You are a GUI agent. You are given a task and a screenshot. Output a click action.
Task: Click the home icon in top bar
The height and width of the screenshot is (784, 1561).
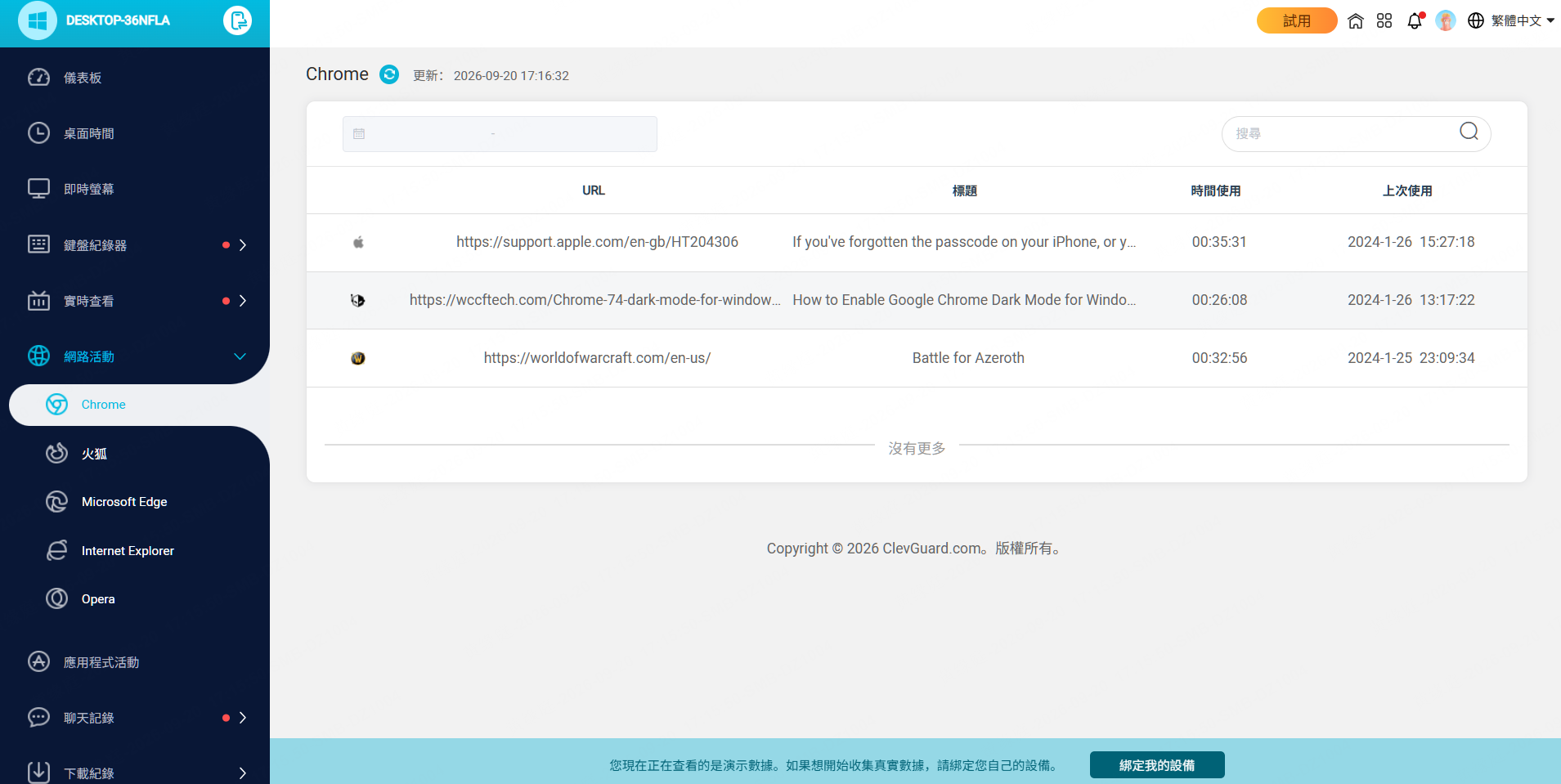tap(1356, 21)
